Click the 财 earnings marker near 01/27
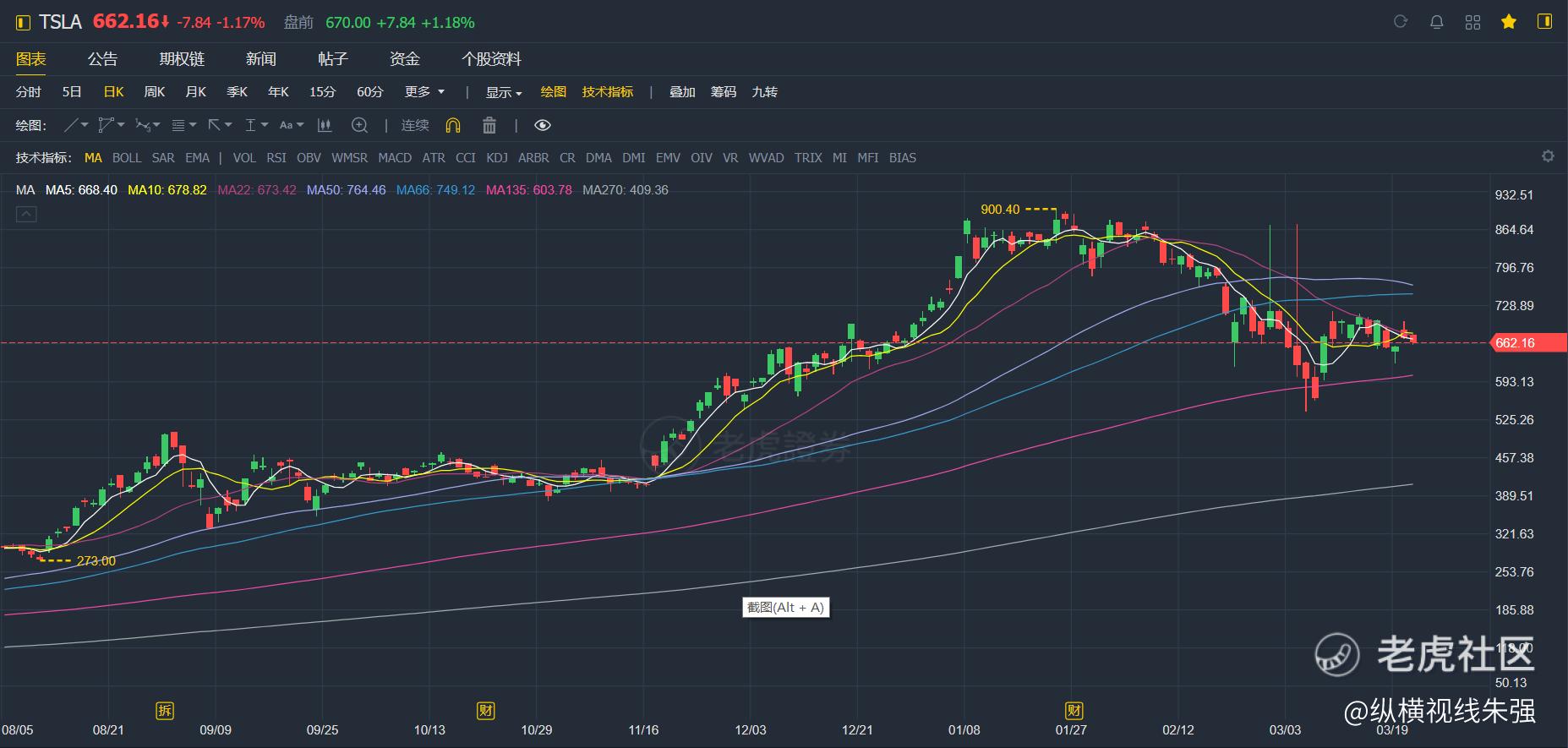This screenshot has width=1568, height=748. click(1074, 710)
